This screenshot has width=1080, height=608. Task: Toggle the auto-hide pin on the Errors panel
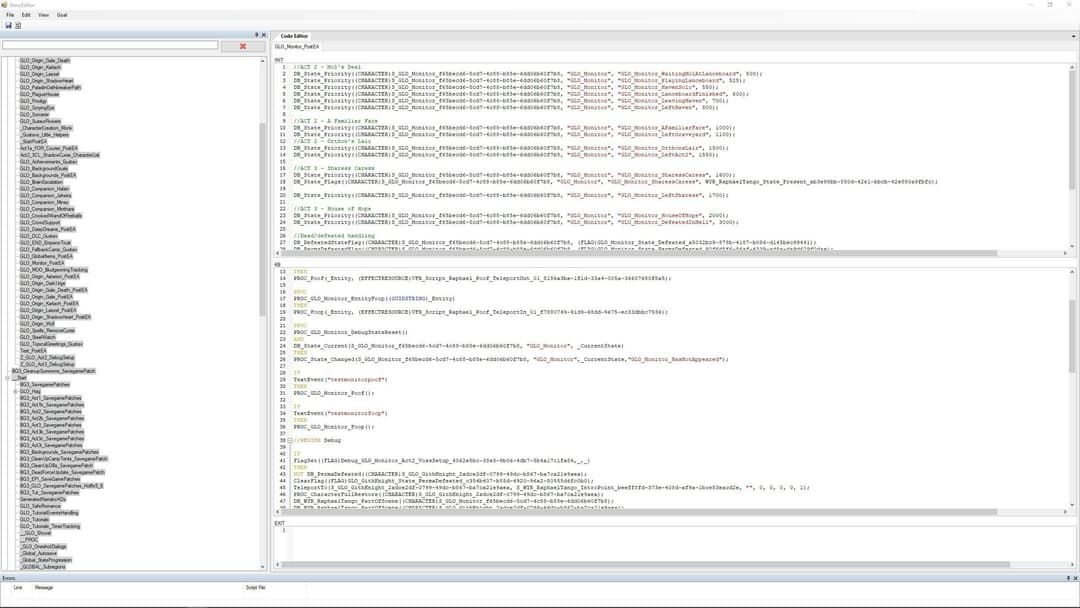(1068, 577)
